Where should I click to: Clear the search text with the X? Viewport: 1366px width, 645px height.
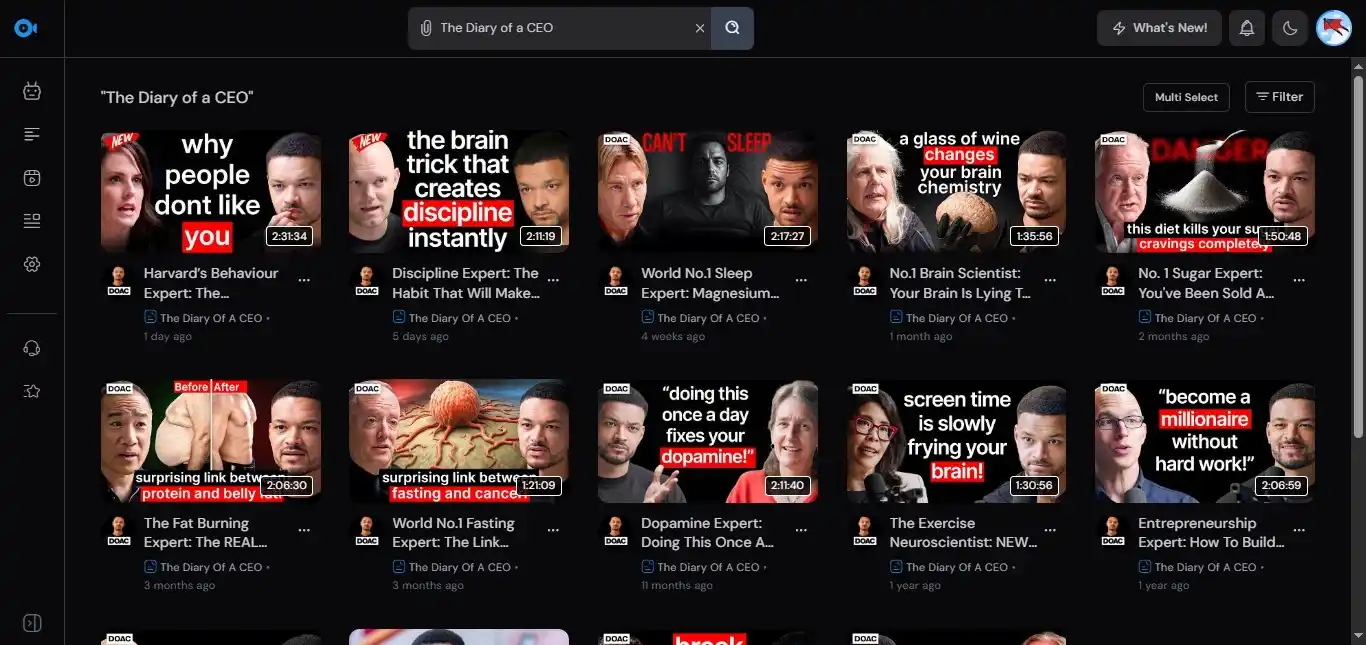pos(699,28)
